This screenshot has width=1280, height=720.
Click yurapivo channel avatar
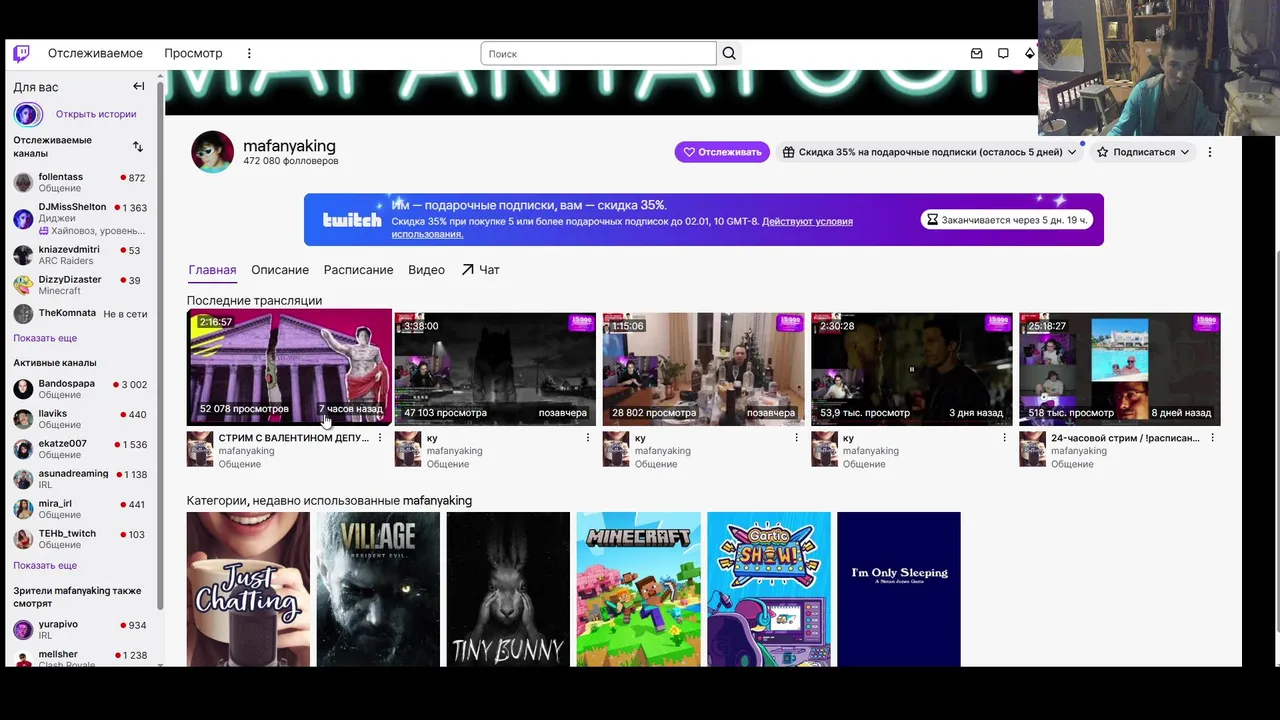pyautogui.click(x=23, y=630)
